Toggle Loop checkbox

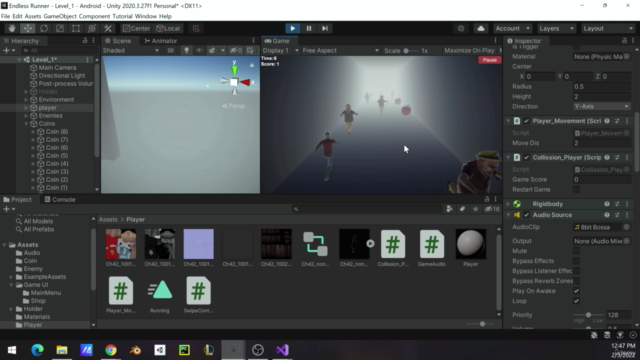(x=576, y=301)
